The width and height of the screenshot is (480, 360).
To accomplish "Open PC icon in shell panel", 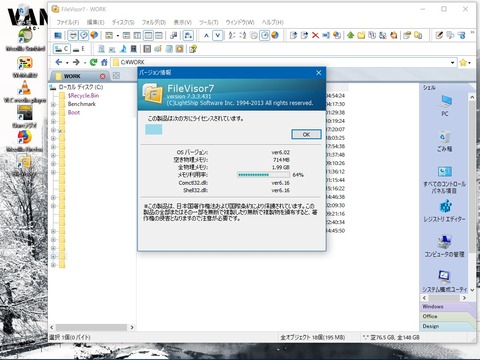I will pos(445,105).
